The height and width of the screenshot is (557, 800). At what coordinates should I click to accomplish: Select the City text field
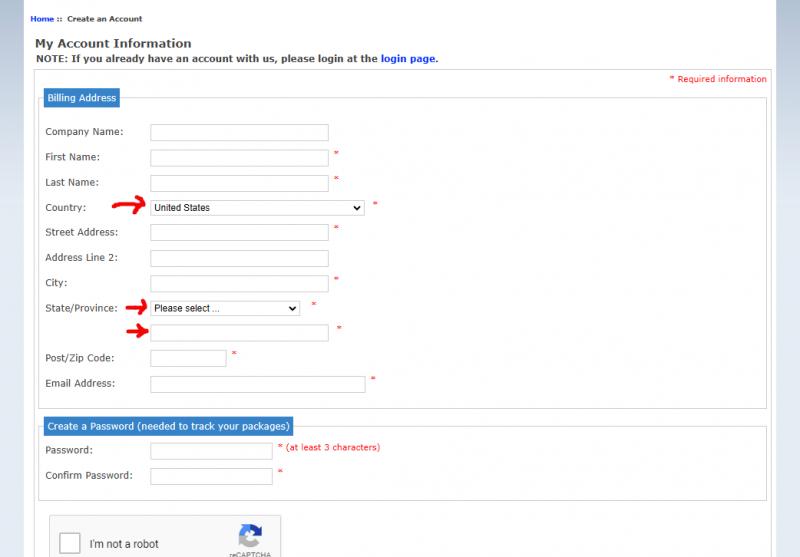click(239, 284)
